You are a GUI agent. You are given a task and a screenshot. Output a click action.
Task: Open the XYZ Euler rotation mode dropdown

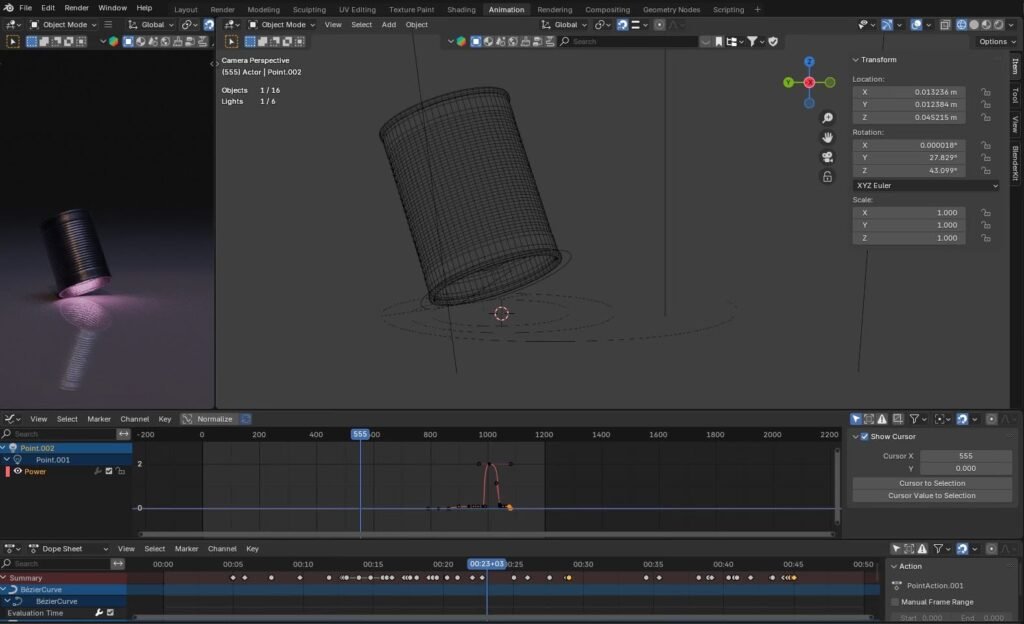pyautogui.click(x=926, y=186)
